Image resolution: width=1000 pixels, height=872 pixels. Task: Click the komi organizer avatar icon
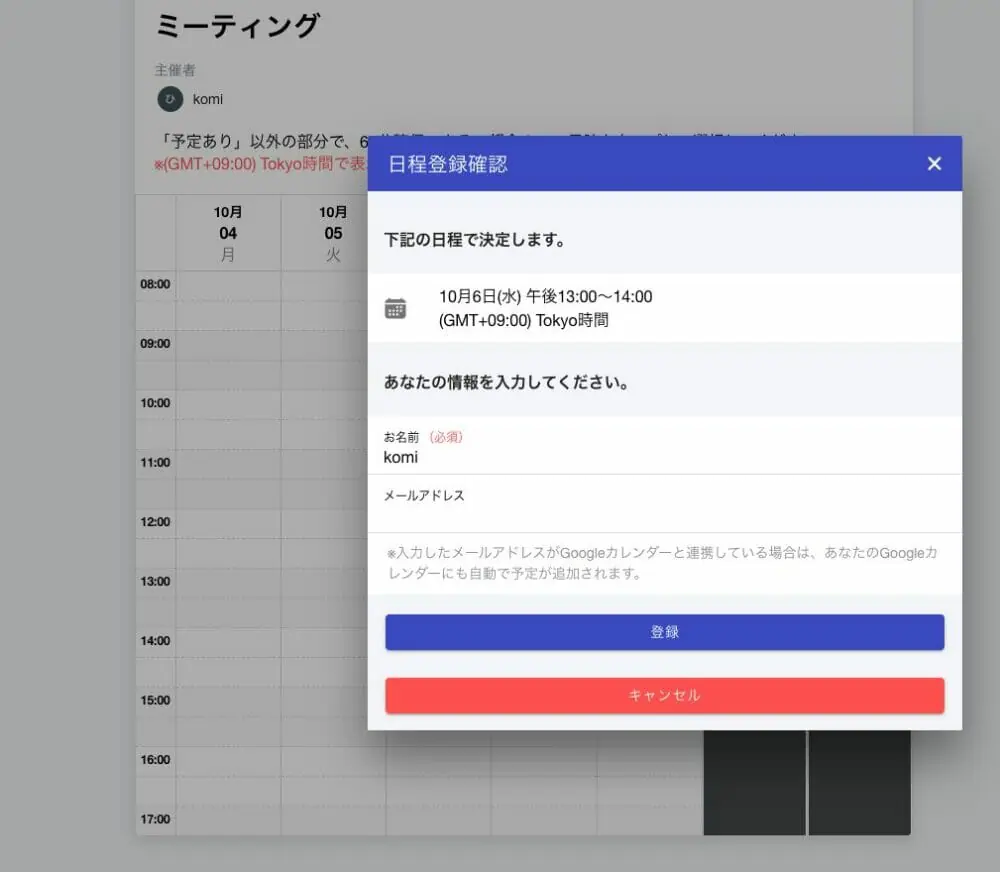point(170,99)
